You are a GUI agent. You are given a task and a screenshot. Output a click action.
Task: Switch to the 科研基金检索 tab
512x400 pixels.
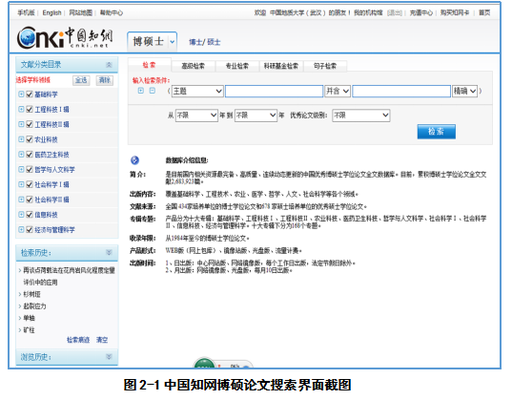[x=281, y=66]
